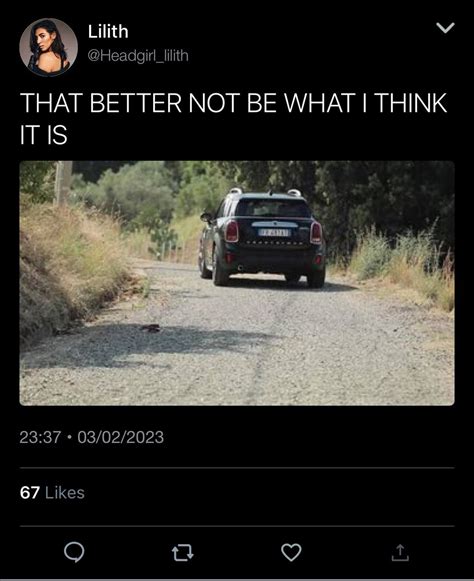This screenshot has width=474, height=581.
Task: Reply to Lilith's tweet
Action: (74, 552)
